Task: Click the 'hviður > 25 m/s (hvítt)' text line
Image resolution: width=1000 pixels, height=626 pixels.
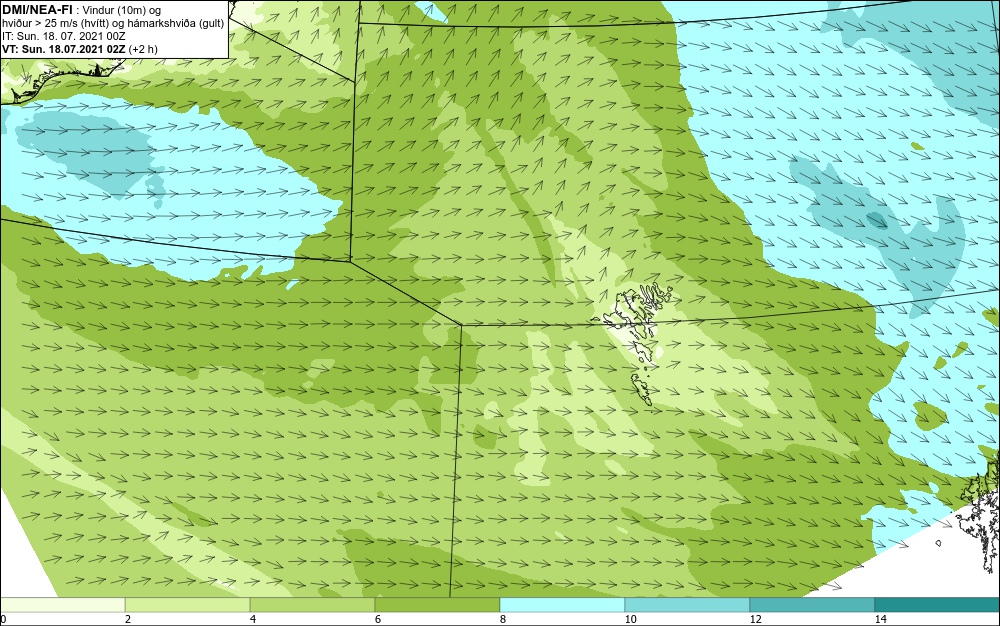Action: click(x=55, y=24)
